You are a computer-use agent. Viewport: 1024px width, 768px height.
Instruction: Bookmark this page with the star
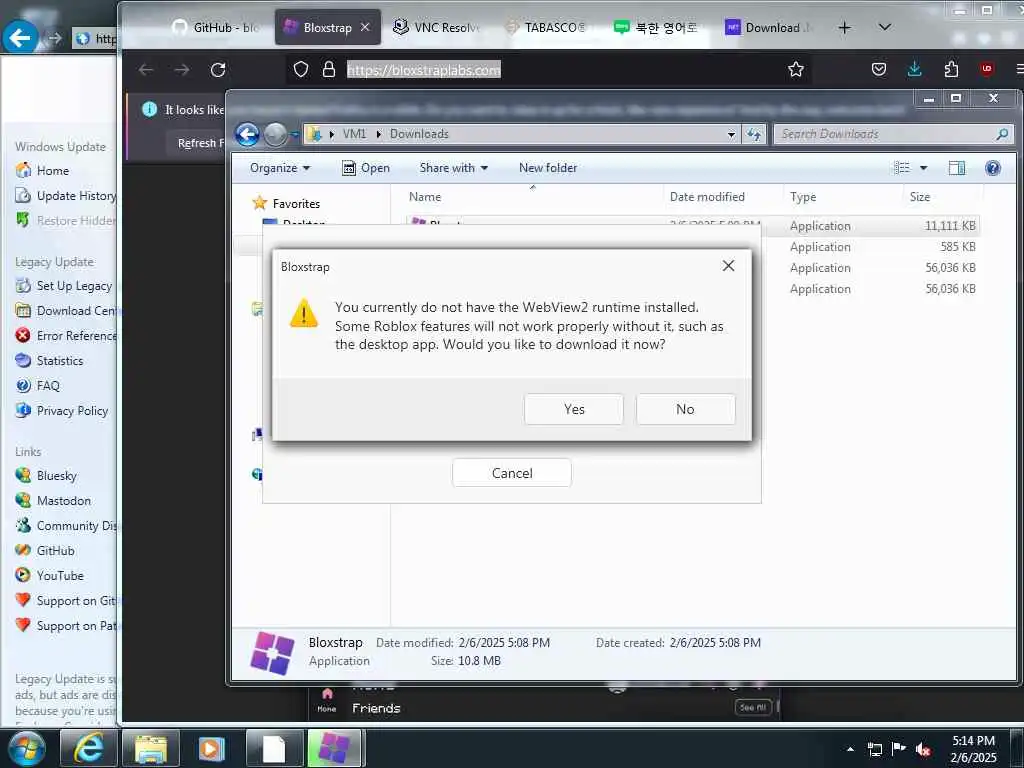click(x=795, y=69)
